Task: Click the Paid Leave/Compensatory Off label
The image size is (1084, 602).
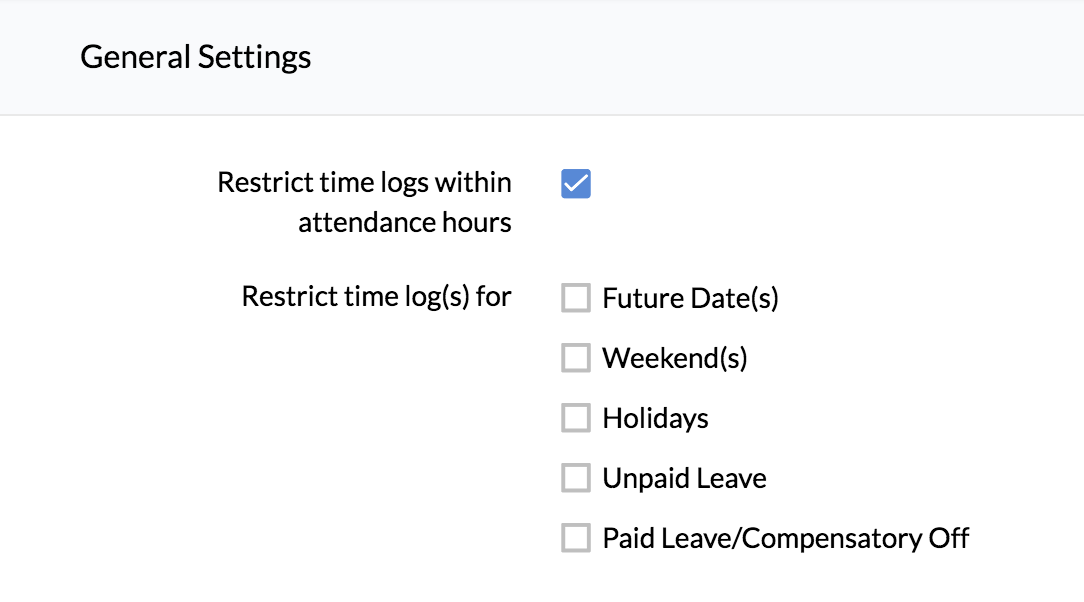Action: coord(785,537)
